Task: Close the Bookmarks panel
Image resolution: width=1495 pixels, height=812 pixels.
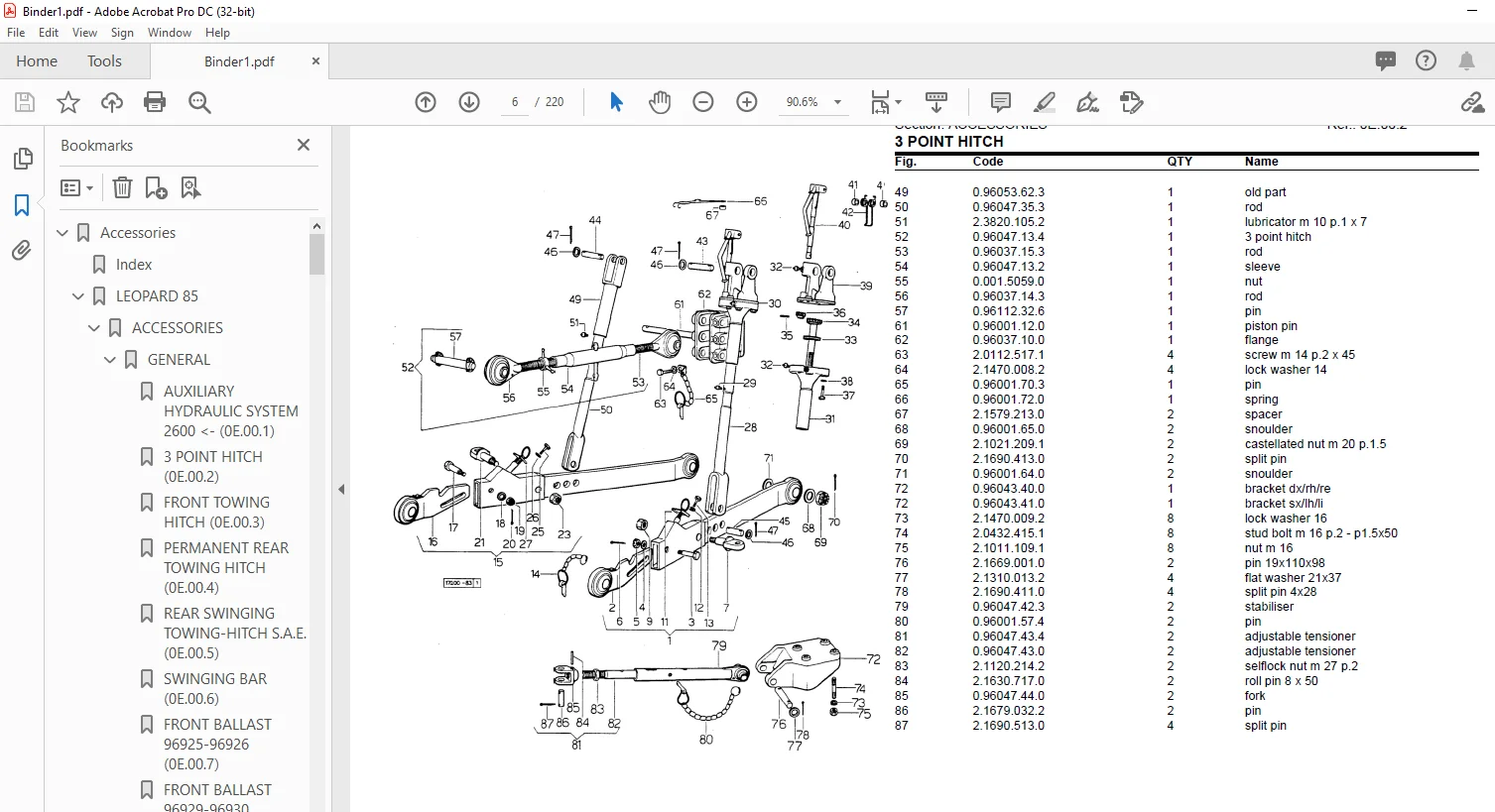Action: point(304,145)
